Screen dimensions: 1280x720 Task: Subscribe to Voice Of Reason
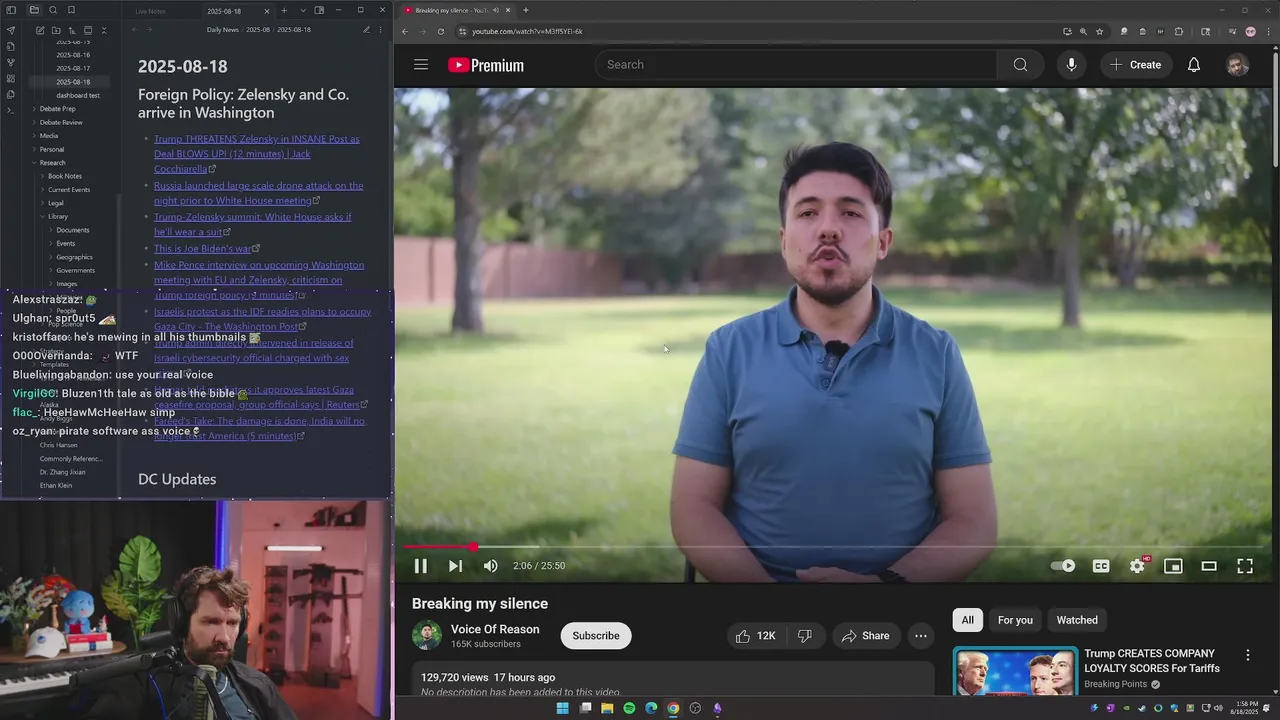pyautogui.click(x=596, y=636)
